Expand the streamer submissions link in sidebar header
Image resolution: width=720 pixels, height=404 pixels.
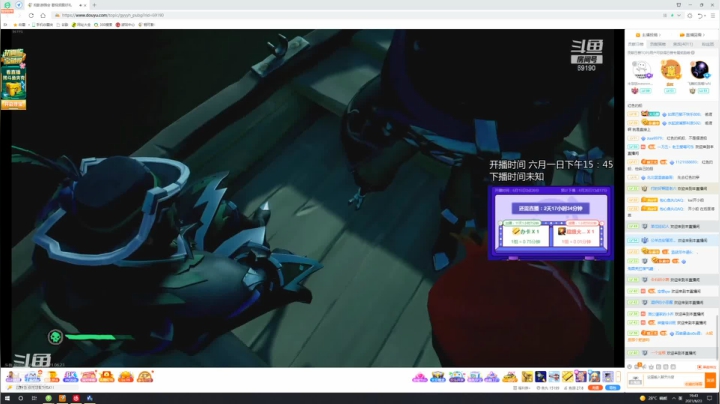click(x=648, y=35)
